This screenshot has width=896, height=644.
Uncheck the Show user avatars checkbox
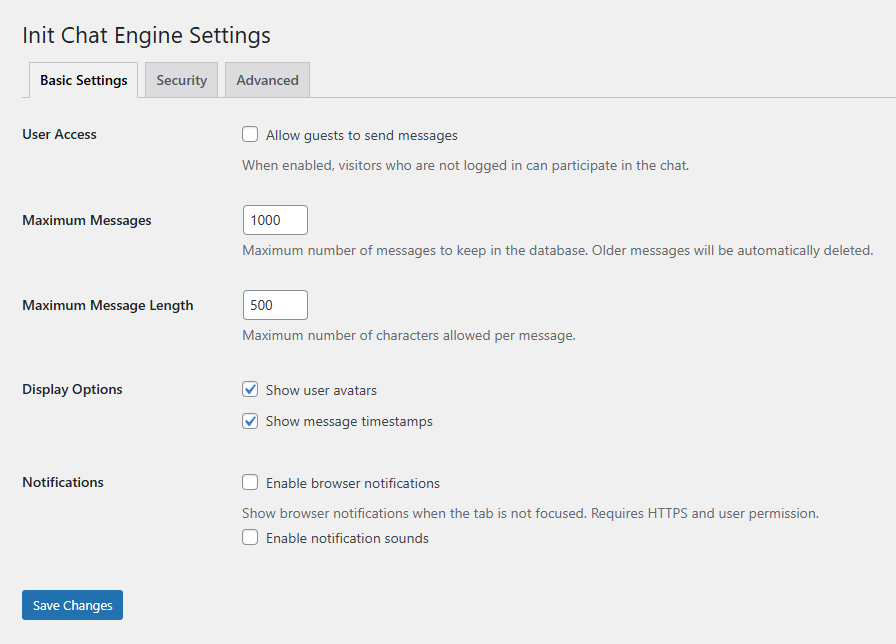pyautogui.click(x=250, y=390)
